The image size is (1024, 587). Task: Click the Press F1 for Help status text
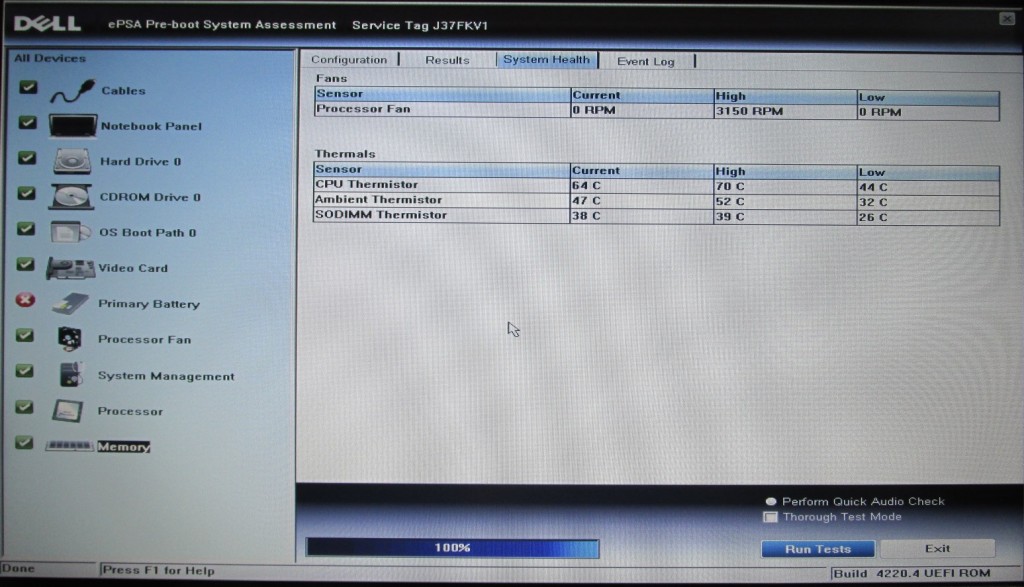coord(159,570)
